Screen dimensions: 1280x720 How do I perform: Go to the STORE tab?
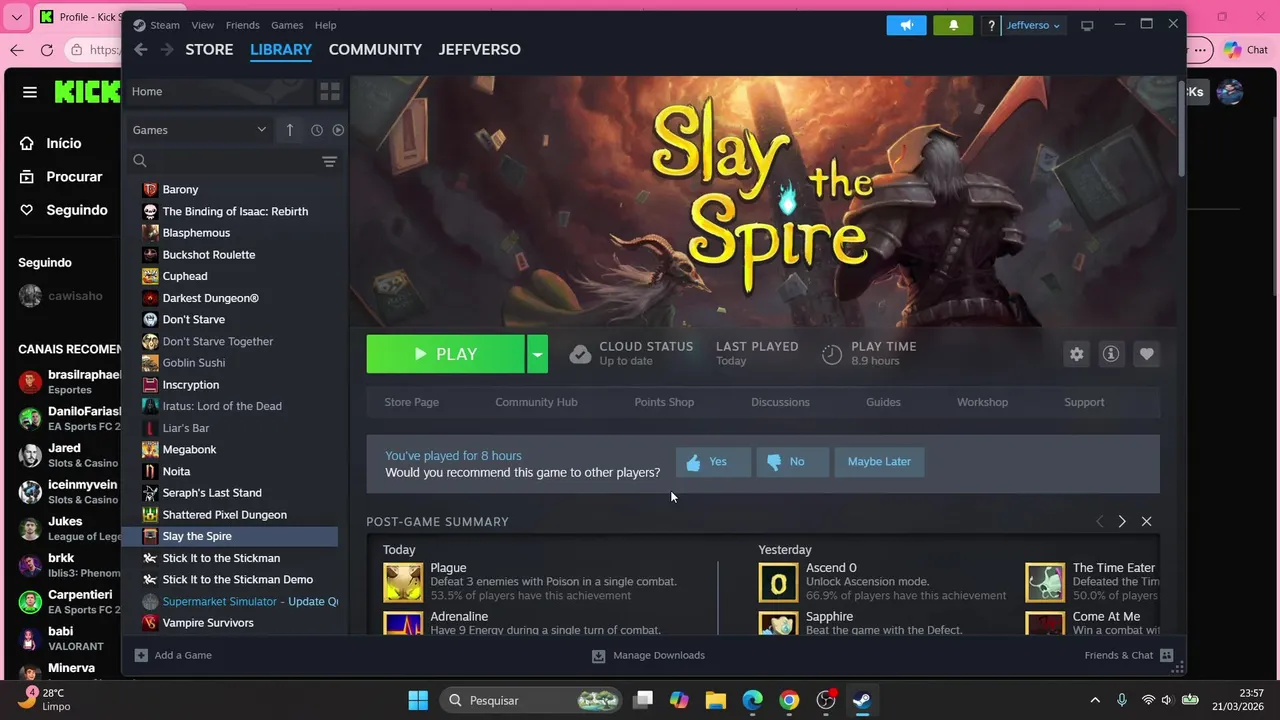click(209, 49)
